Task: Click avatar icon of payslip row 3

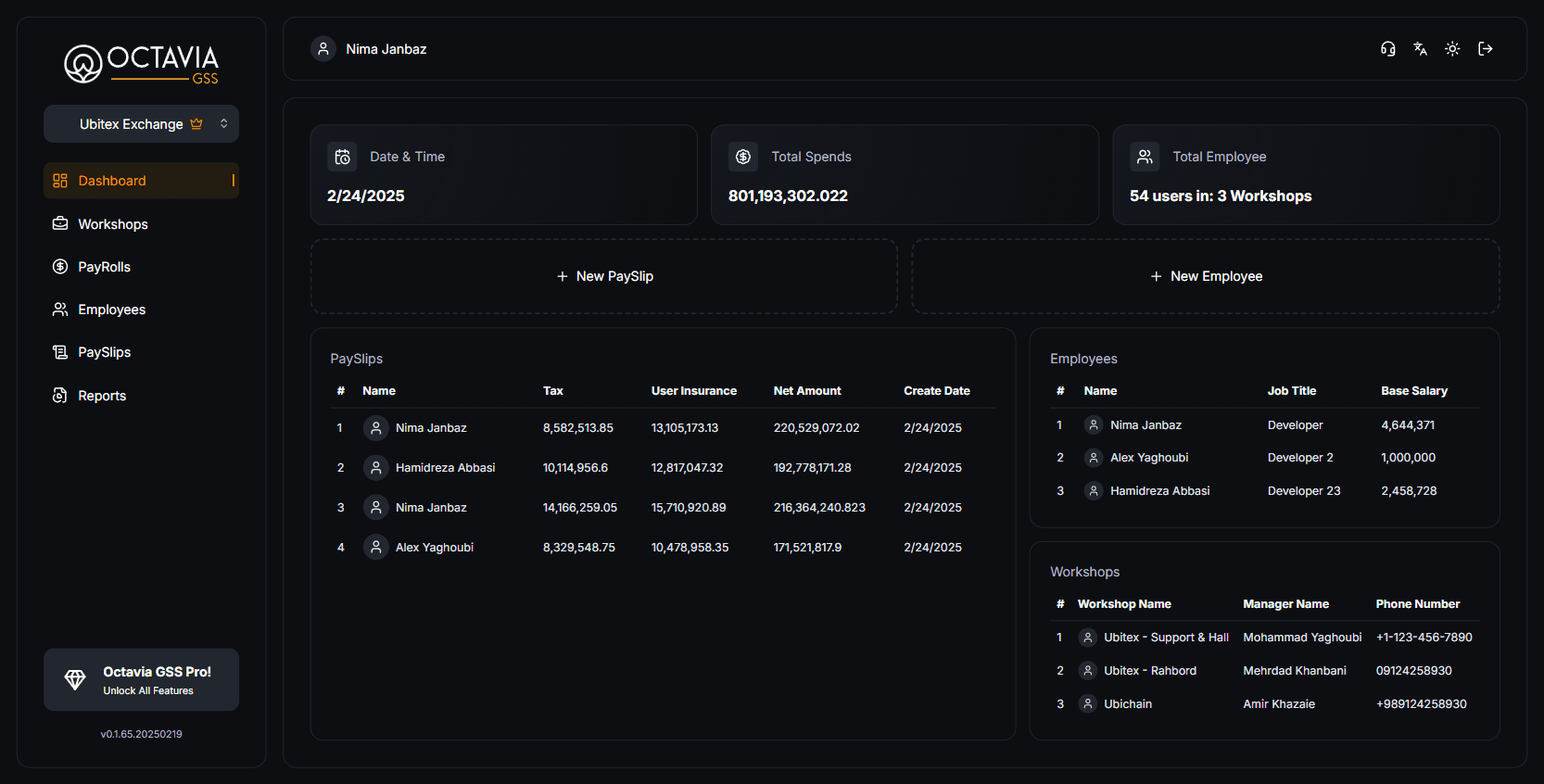Action: [375, 508]
